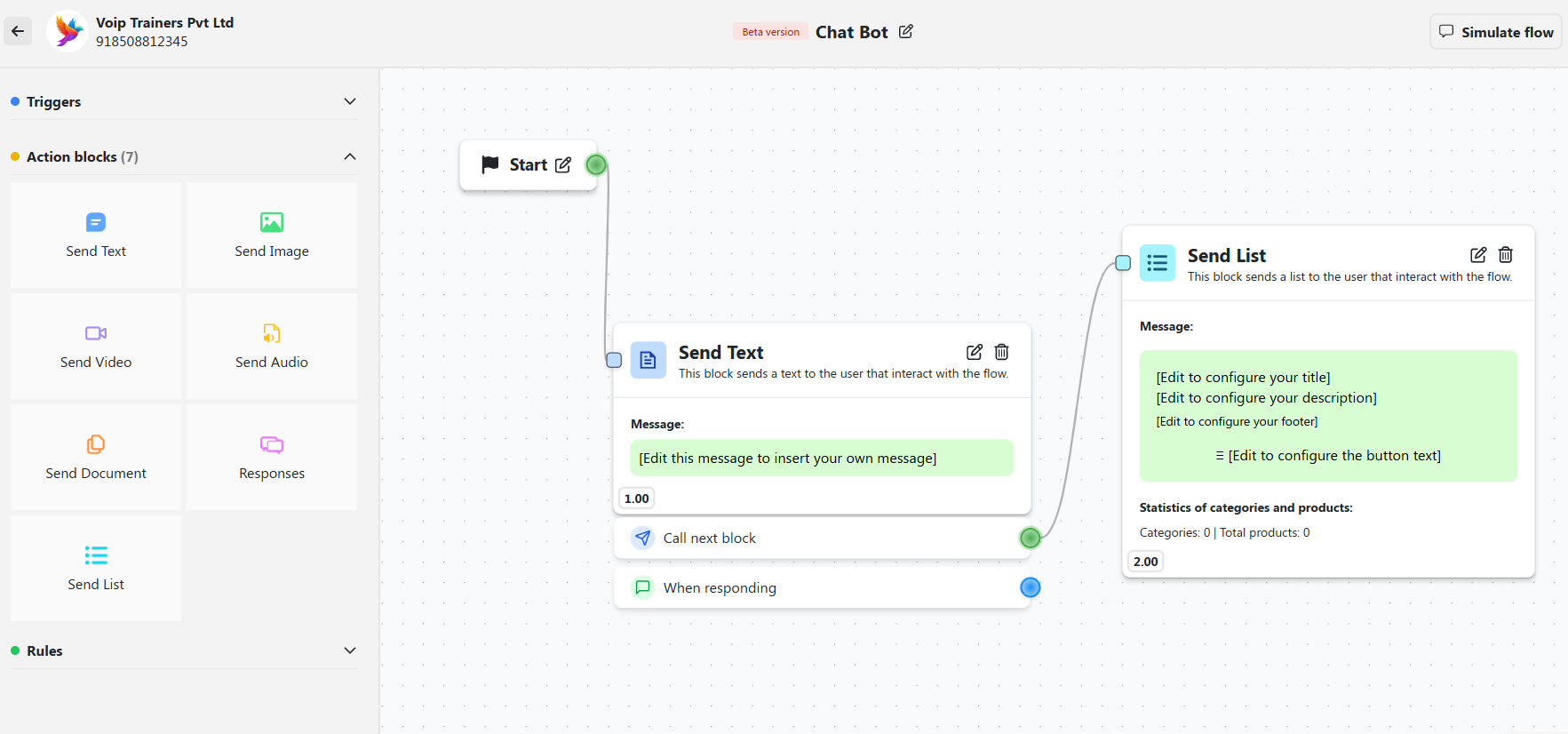1568x734 pixels.
Task: Select the Send Text action block
Action: [95, 235]
